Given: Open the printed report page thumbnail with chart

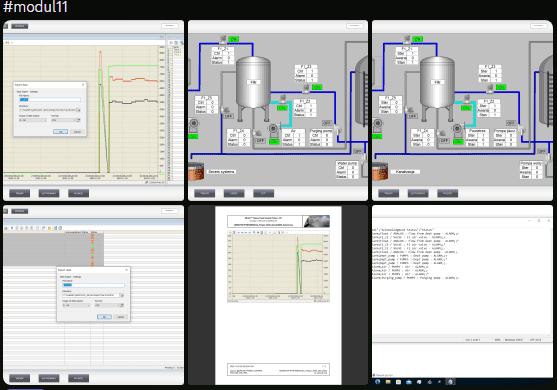Looking at the screenshot, I should [278, 295].
